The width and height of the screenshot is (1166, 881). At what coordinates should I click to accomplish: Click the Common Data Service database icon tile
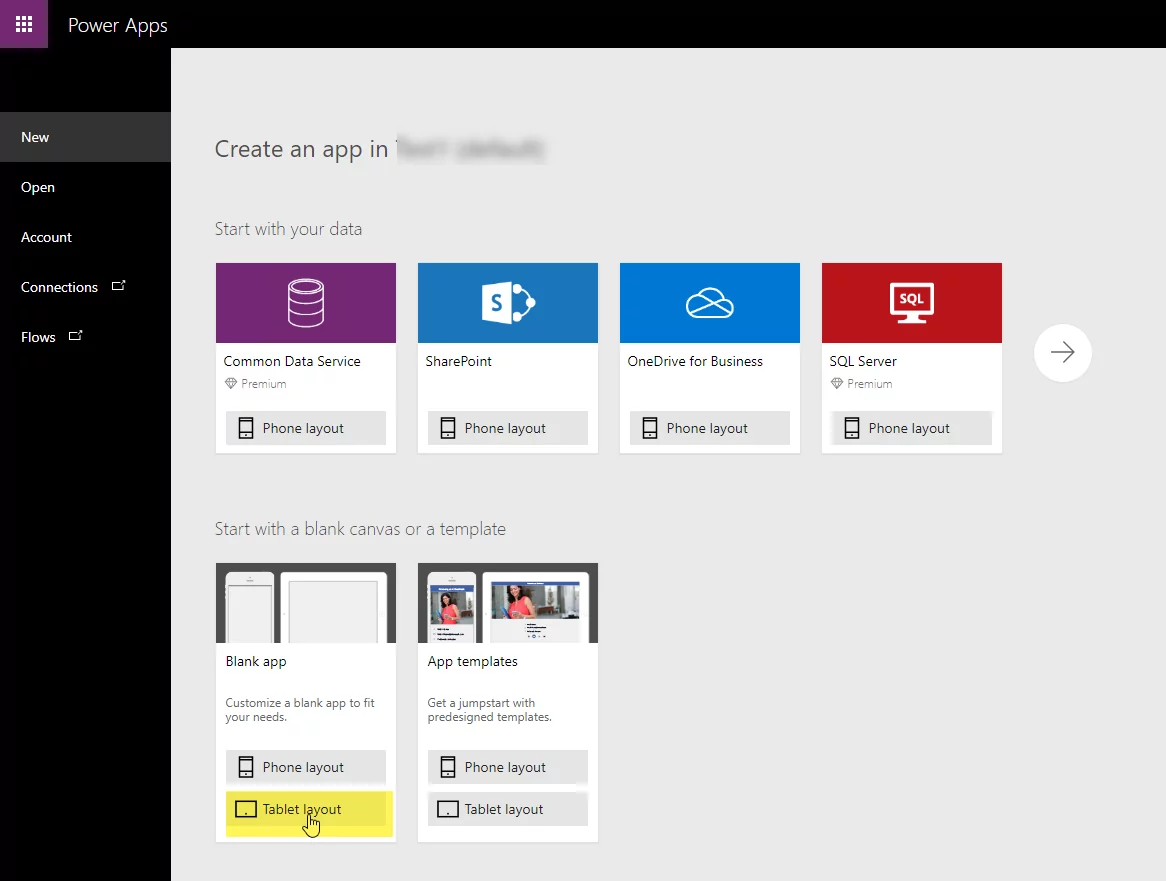tap(306, 303)
